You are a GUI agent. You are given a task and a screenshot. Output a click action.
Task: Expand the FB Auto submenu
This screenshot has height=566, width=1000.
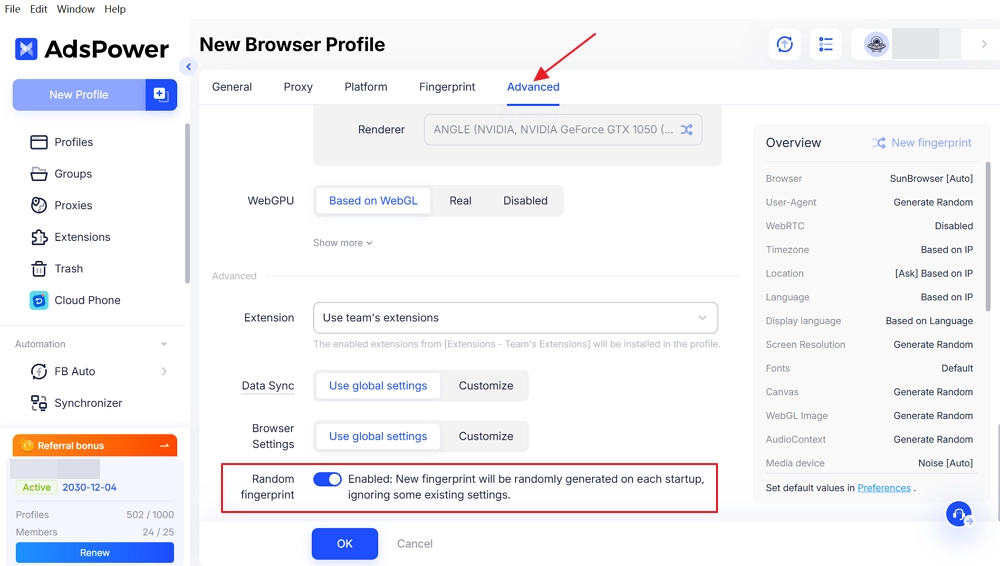click(x=164, y=372)
